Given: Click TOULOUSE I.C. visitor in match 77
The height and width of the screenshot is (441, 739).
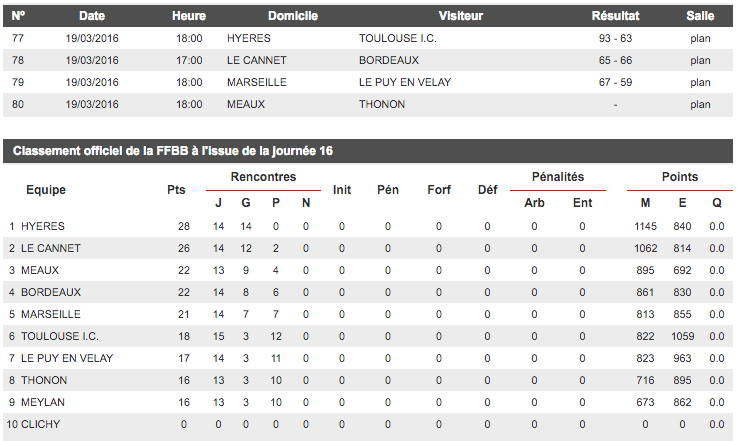Looking at the screenshot, I should point(398,38).
